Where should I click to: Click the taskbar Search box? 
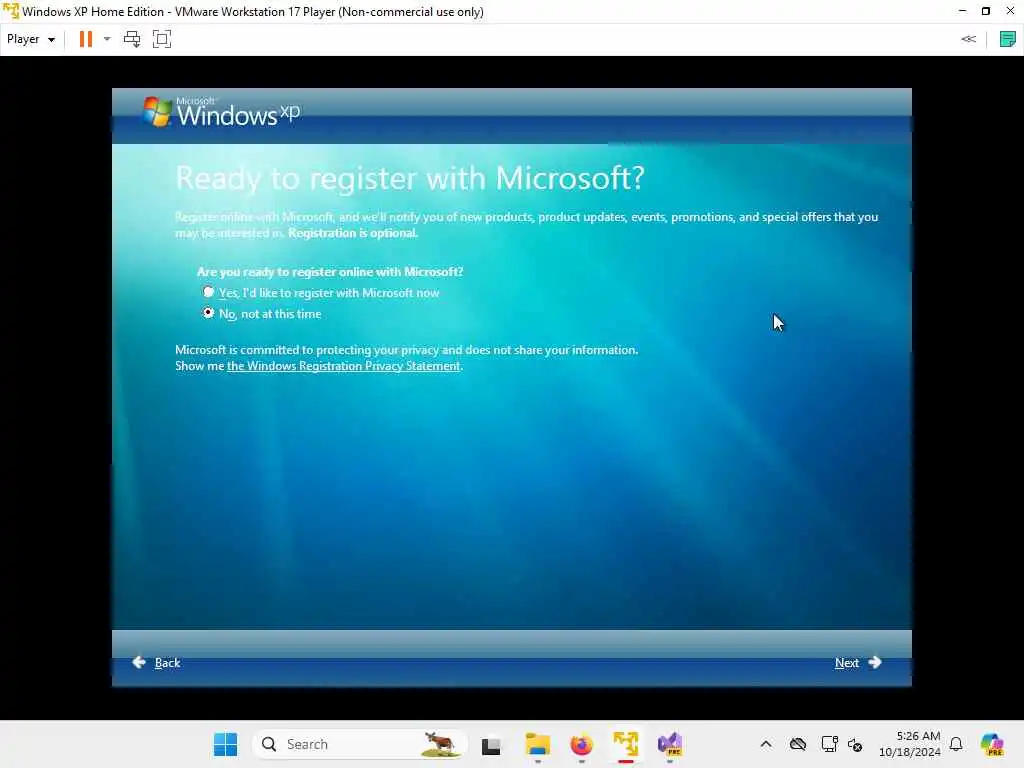(359, 744)
